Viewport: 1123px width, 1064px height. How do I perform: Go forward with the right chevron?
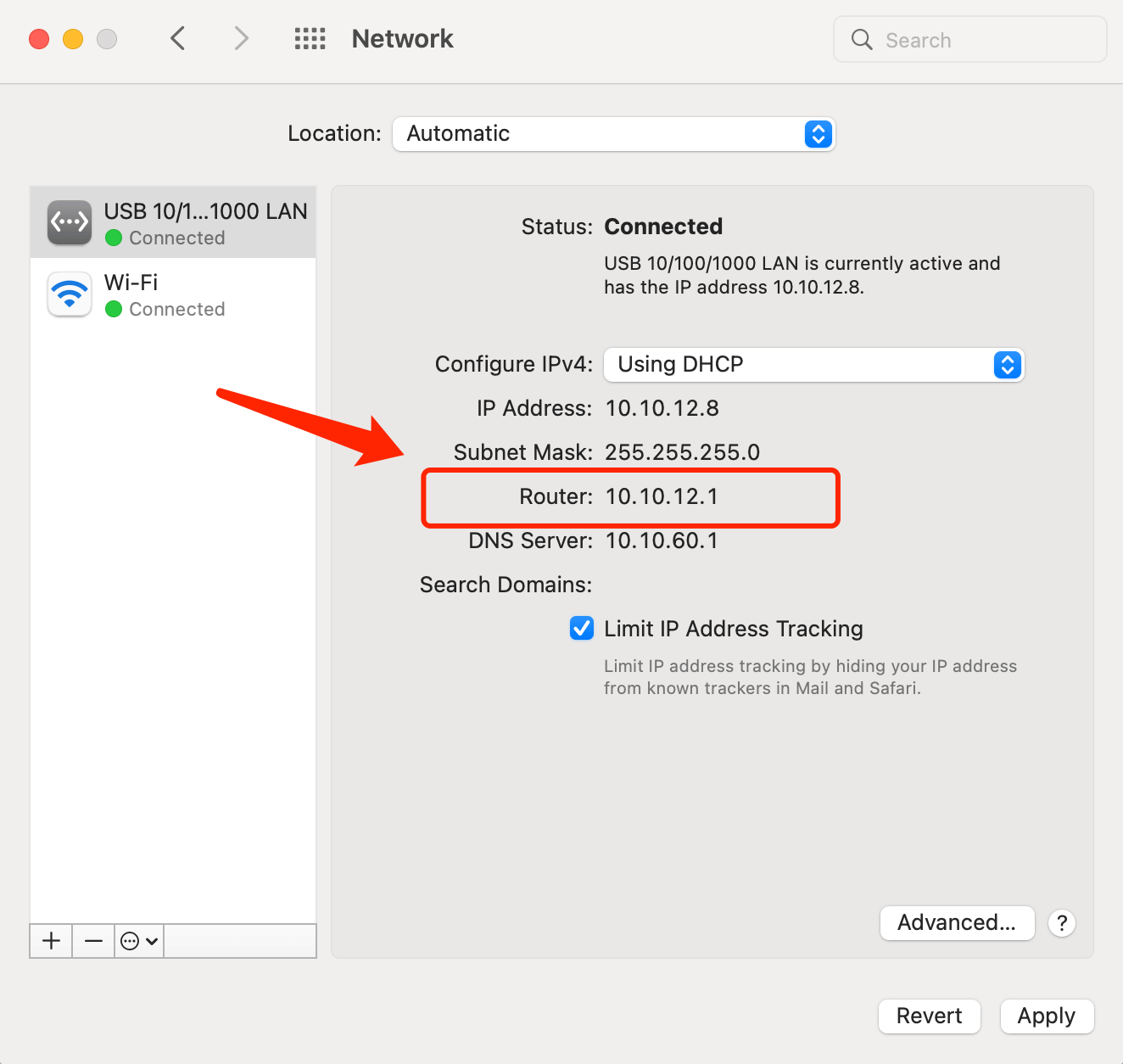tap(242, 38)
